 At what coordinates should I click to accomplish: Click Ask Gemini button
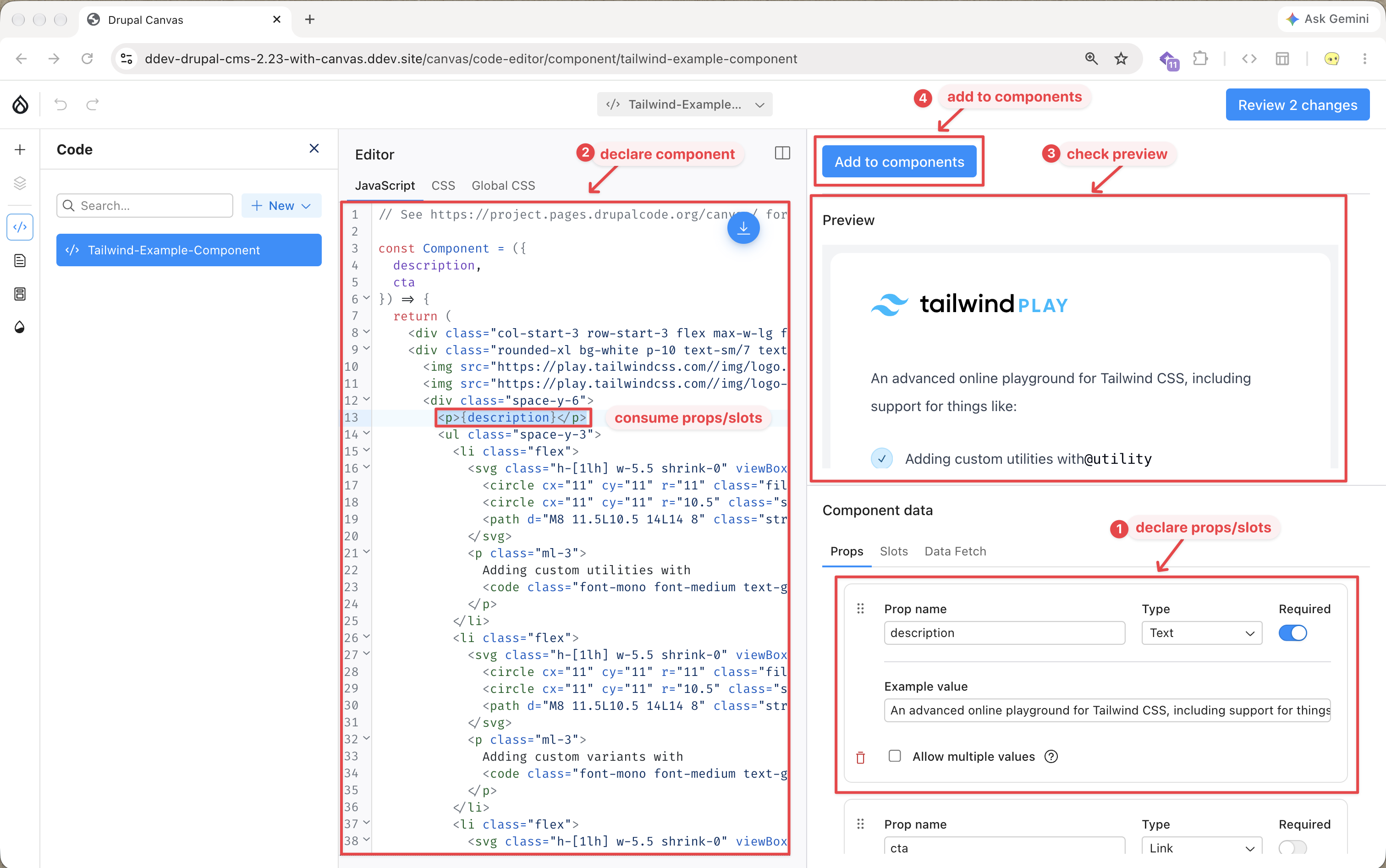pos(1328,19)
